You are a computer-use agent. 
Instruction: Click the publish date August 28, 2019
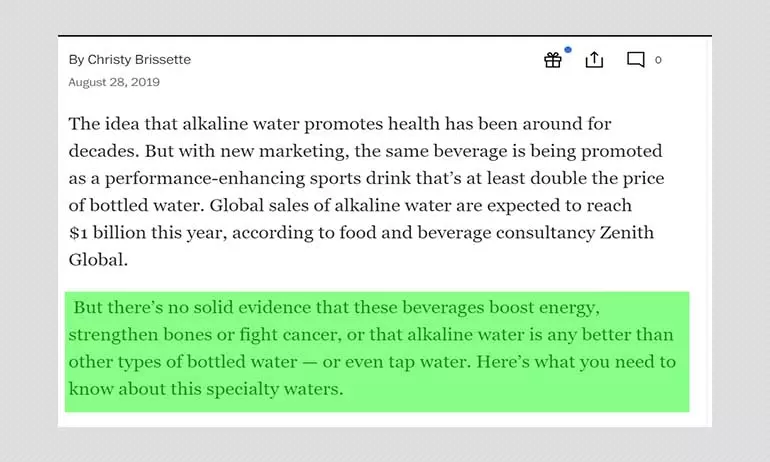tap(114, 82)
